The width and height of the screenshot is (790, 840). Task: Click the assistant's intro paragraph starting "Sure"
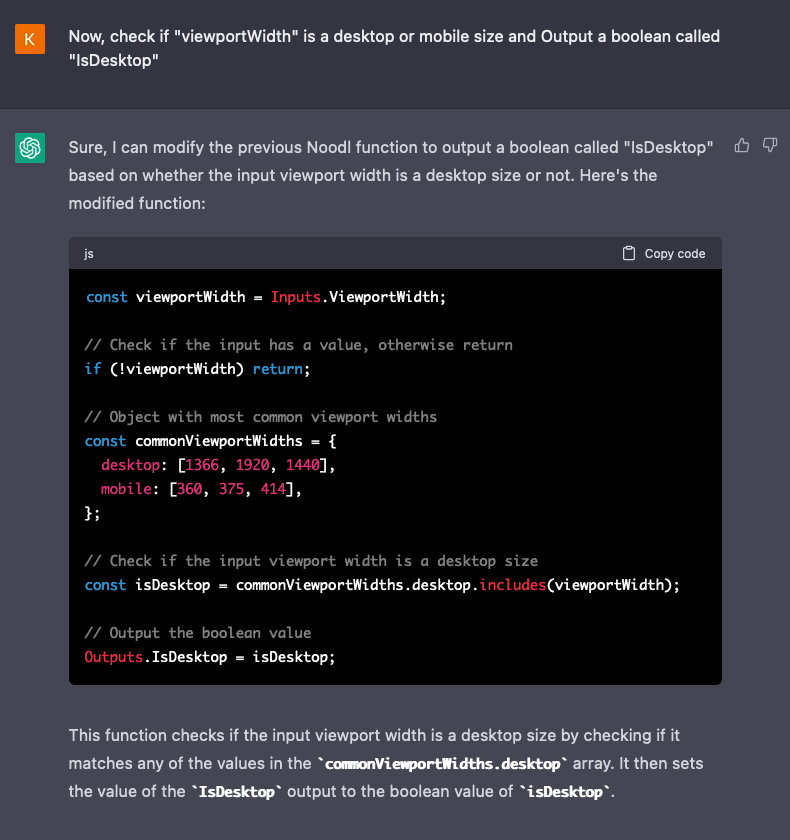pos(390,175)
